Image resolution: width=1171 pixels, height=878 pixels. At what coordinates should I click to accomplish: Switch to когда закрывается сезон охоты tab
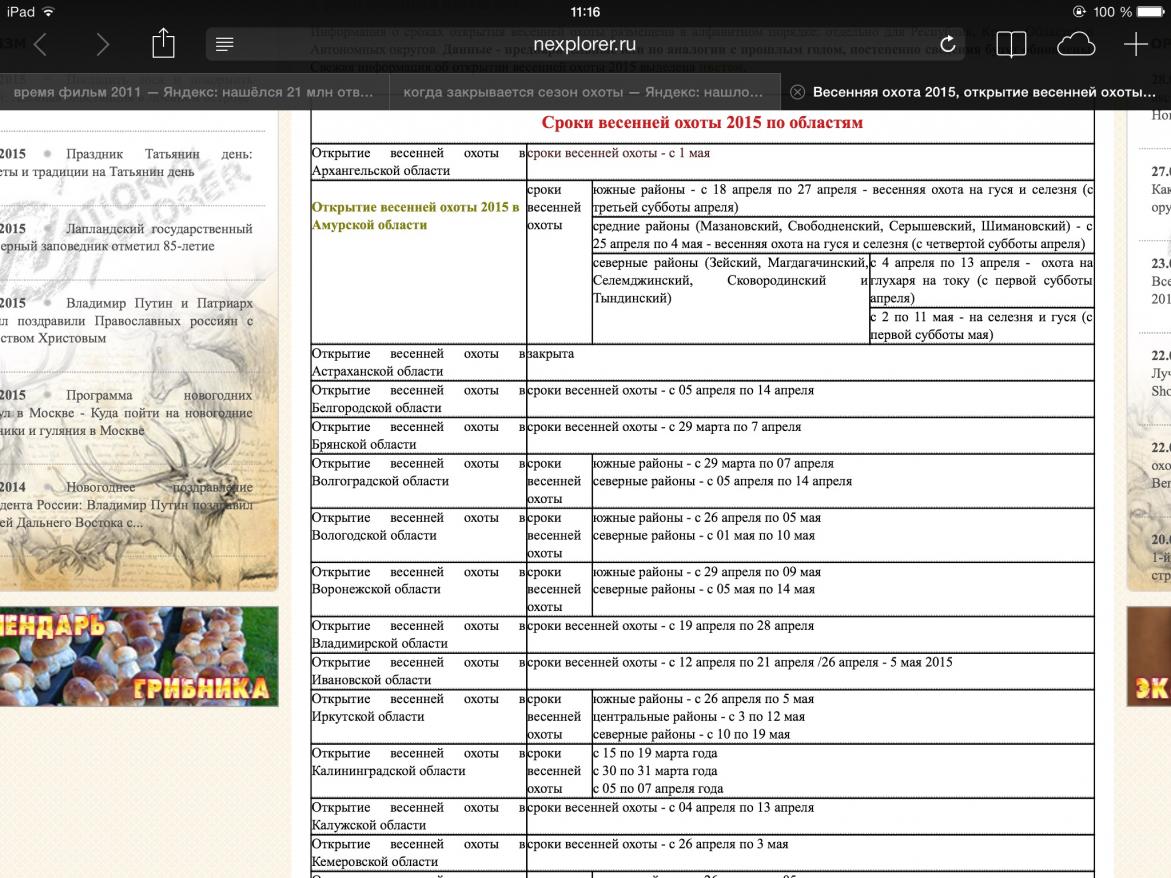point(584,92)
